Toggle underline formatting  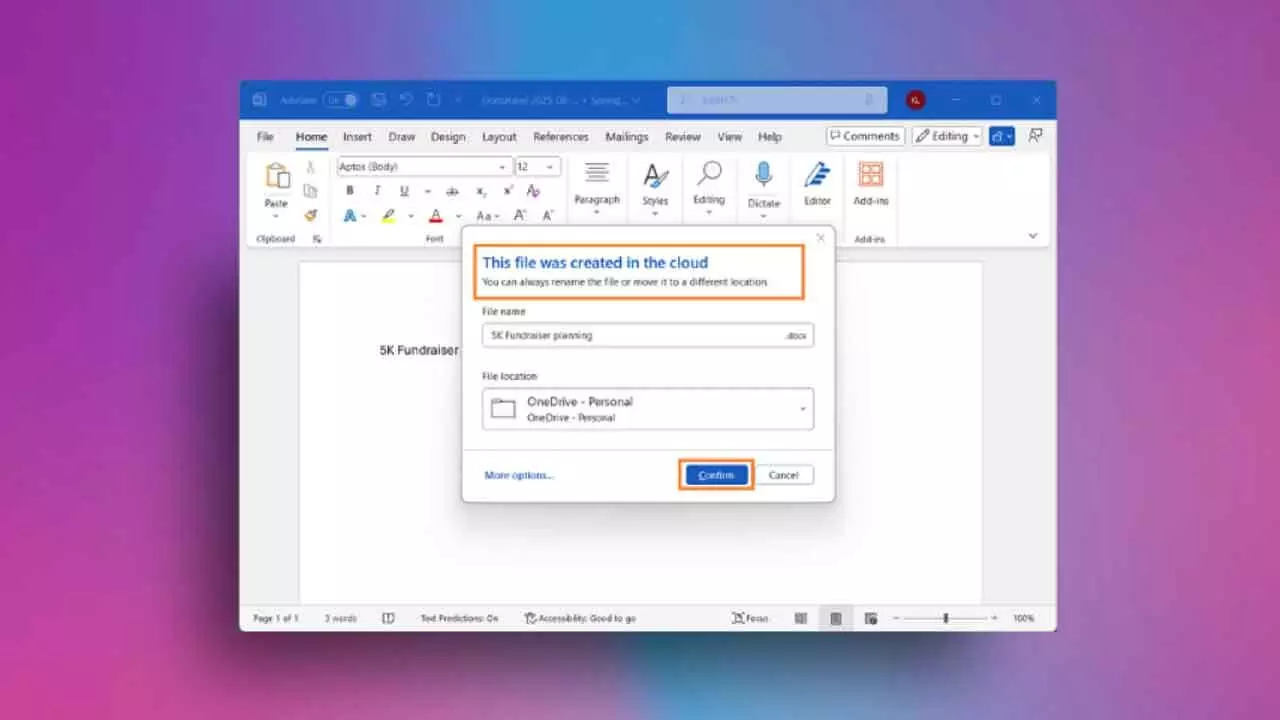(403, 190)
